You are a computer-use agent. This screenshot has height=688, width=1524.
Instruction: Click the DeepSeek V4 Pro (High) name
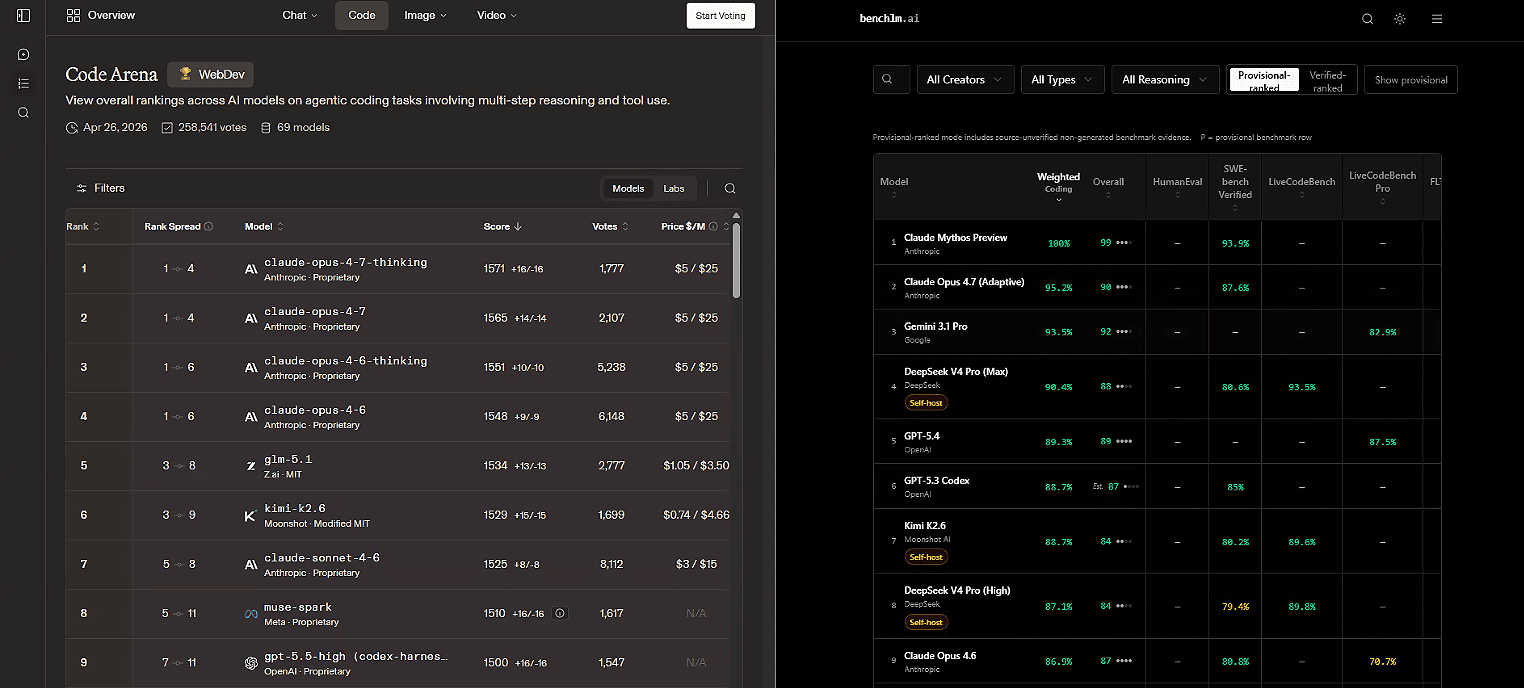point(957,590)
